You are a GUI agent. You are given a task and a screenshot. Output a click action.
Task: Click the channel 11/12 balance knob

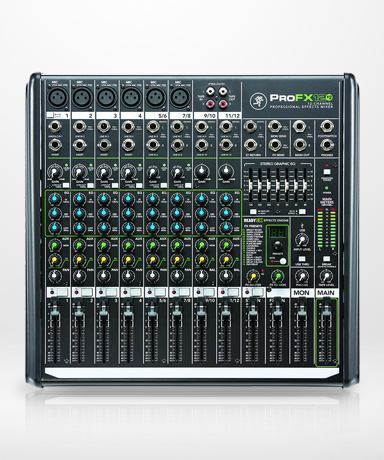[226, 276]
